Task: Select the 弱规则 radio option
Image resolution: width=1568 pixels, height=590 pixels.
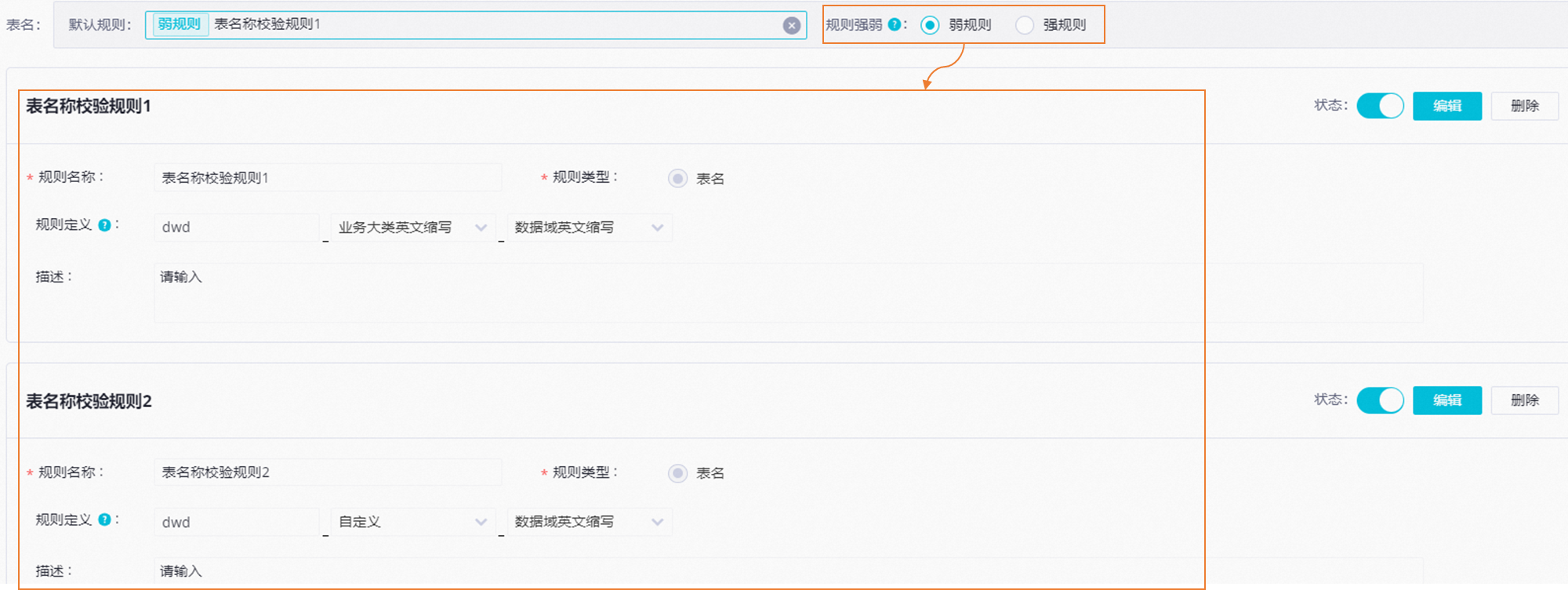Action: (930, 25)
